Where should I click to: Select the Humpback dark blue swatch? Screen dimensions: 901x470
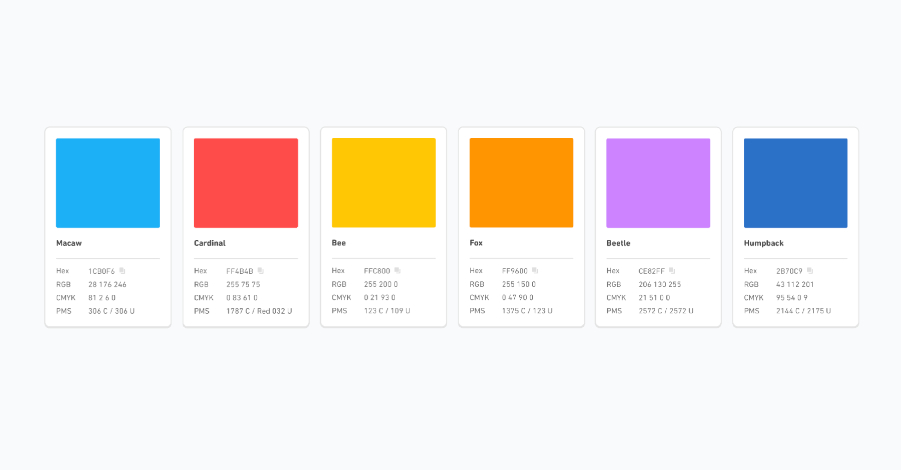click(x=796, y=183)
